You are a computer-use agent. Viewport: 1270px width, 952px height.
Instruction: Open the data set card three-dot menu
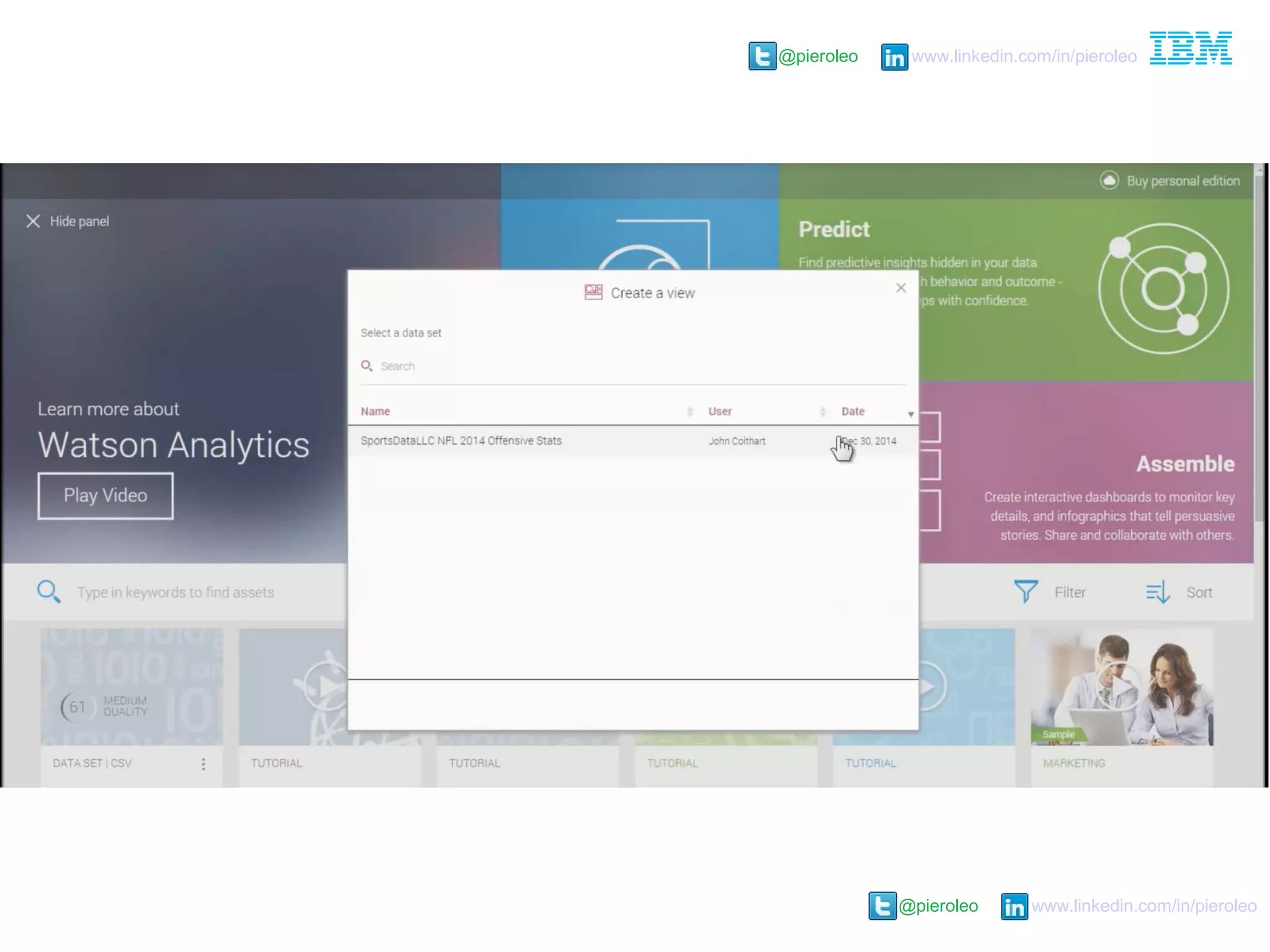(203, 764)
